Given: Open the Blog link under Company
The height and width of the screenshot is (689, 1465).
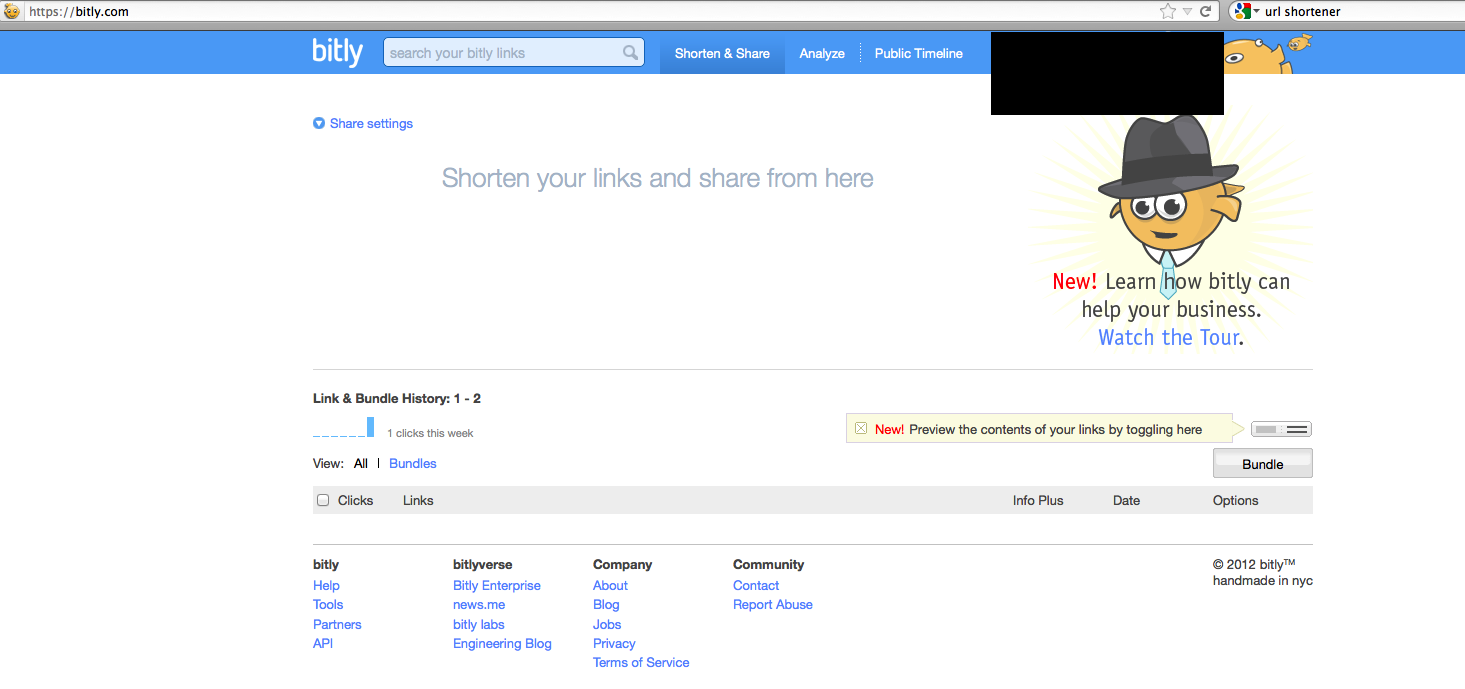Looking at the screenshot, I should coord(606,605).
